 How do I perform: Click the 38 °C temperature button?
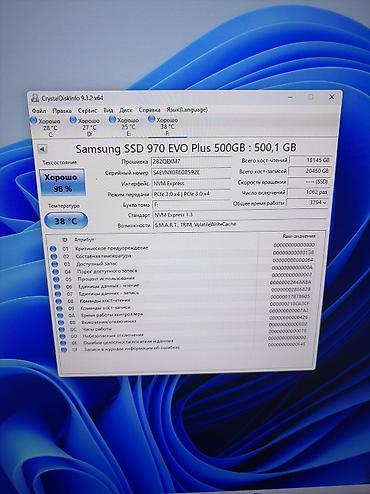click(66, 221)
